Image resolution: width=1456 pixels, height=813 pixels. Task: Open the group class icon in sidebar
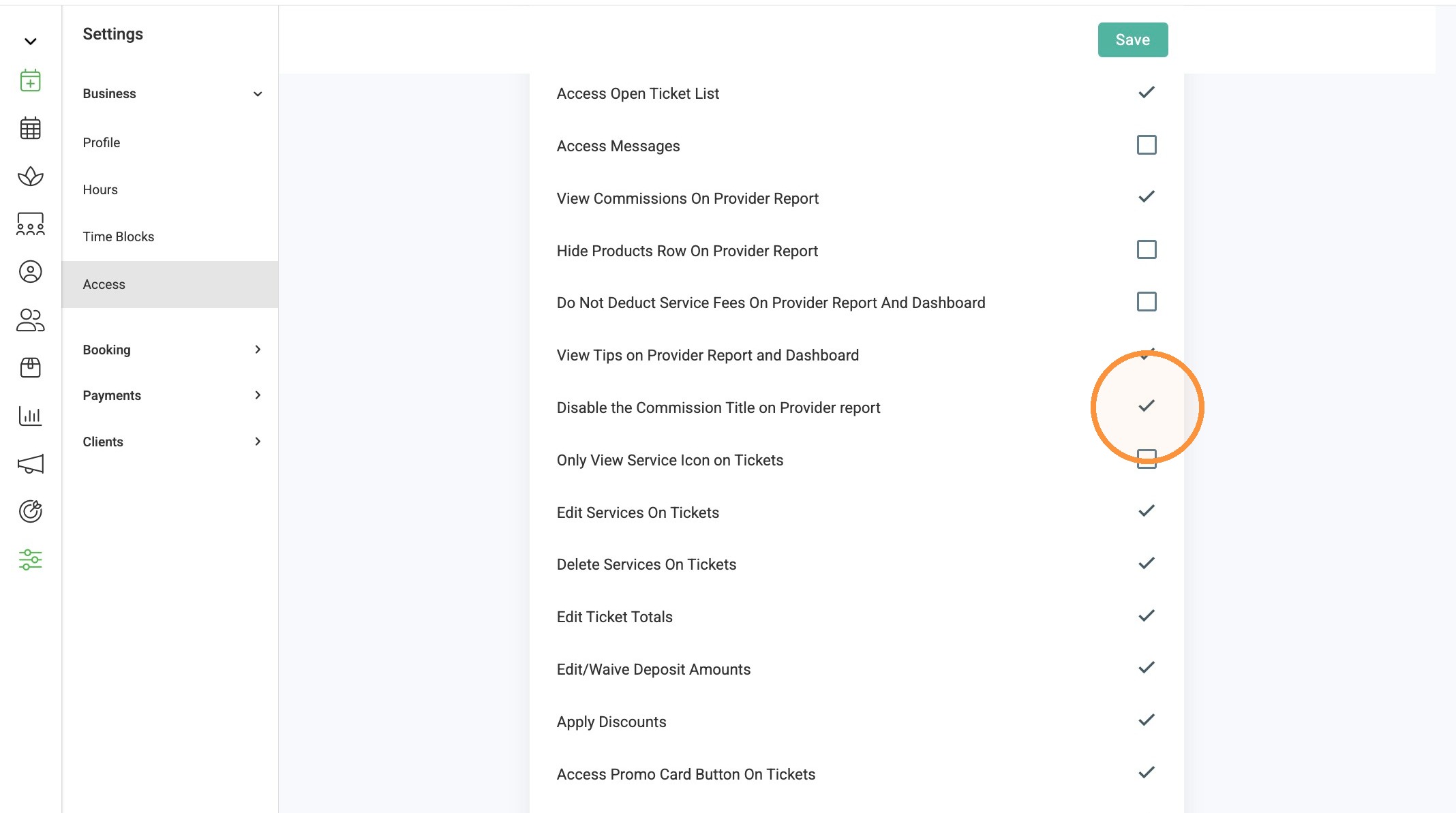30,224
